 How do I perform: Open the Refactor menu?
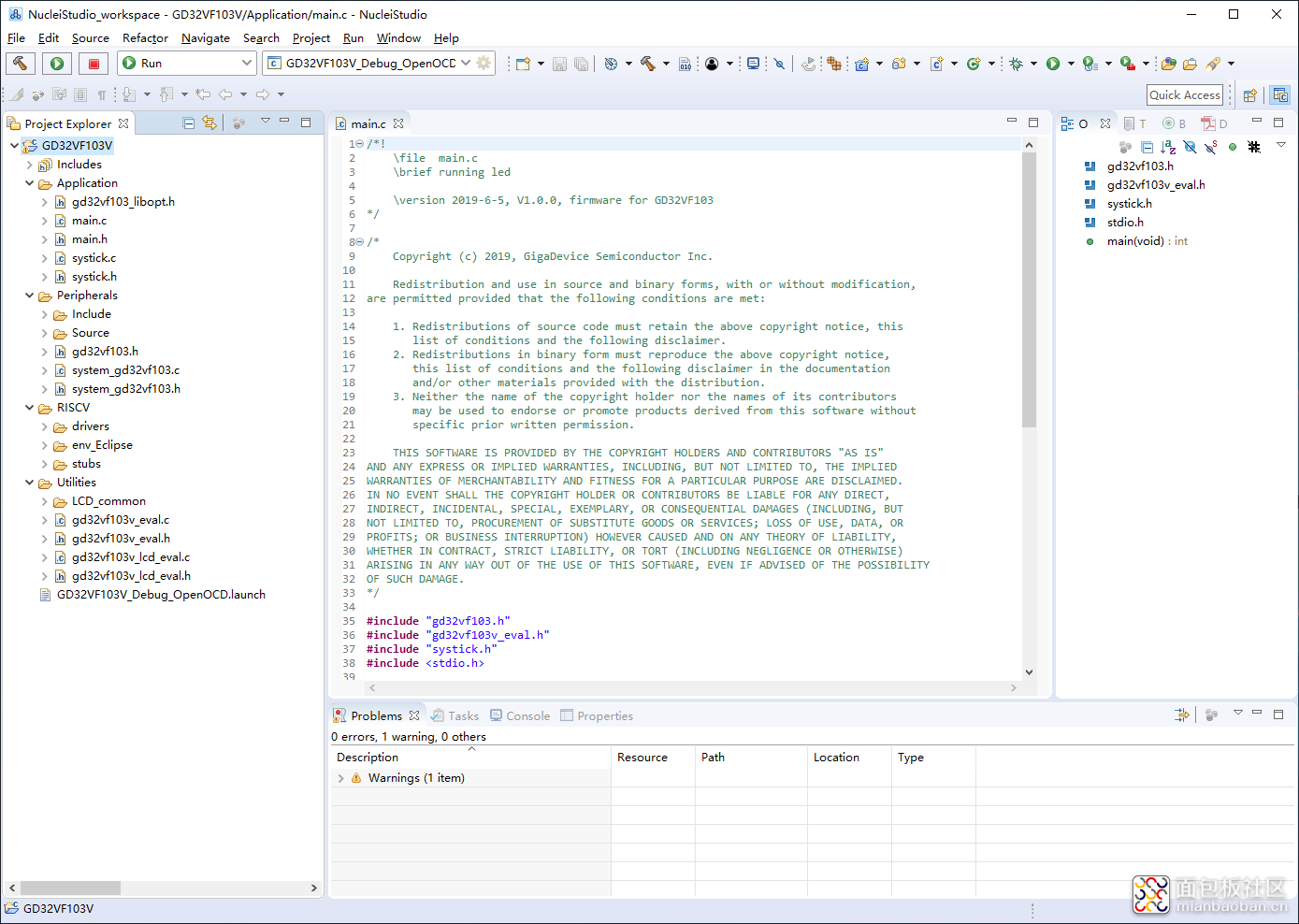tap(145, 38)
